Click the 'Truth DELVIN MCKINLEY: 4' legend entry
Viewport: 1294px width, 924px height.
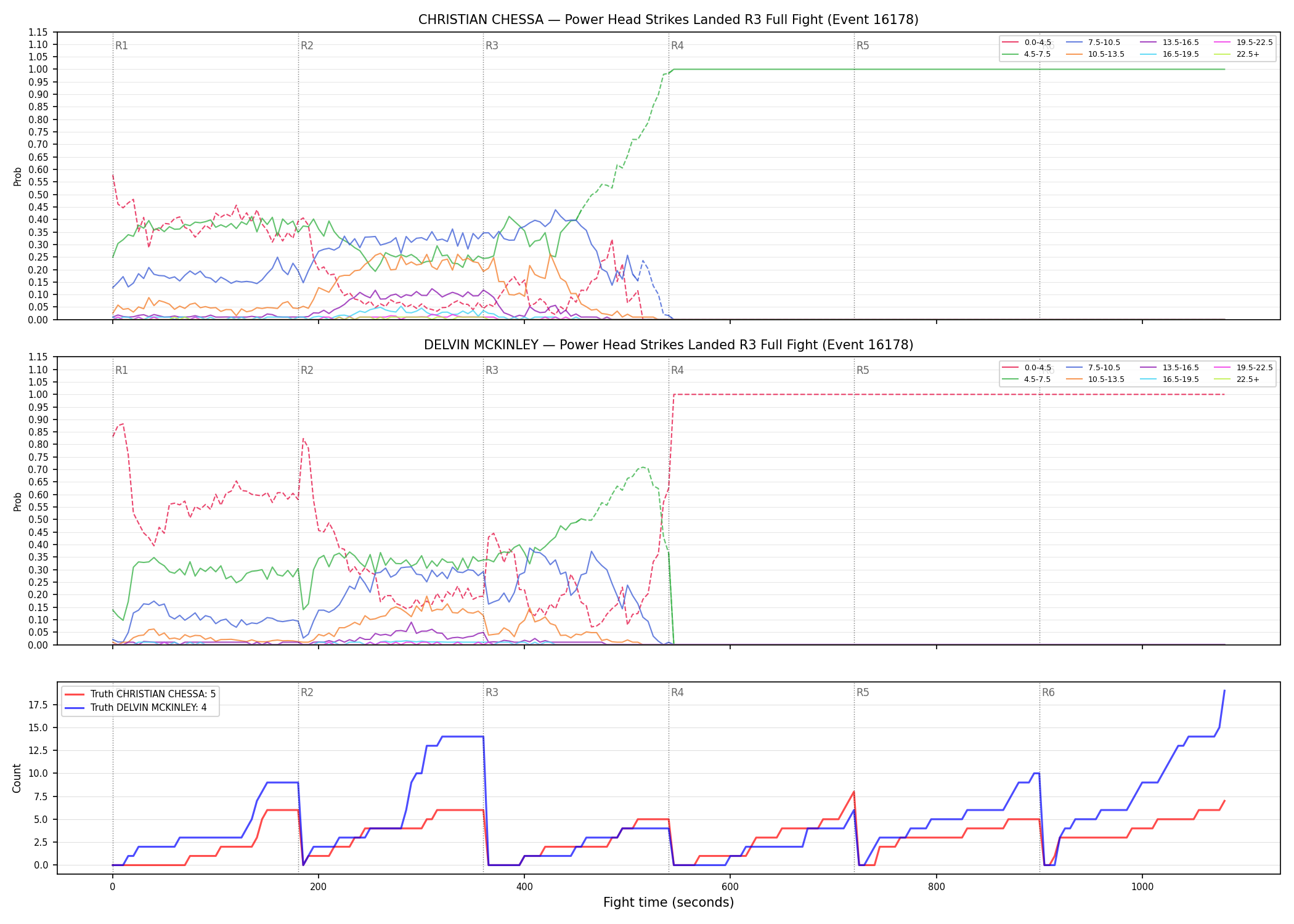[x=136, y=708]
